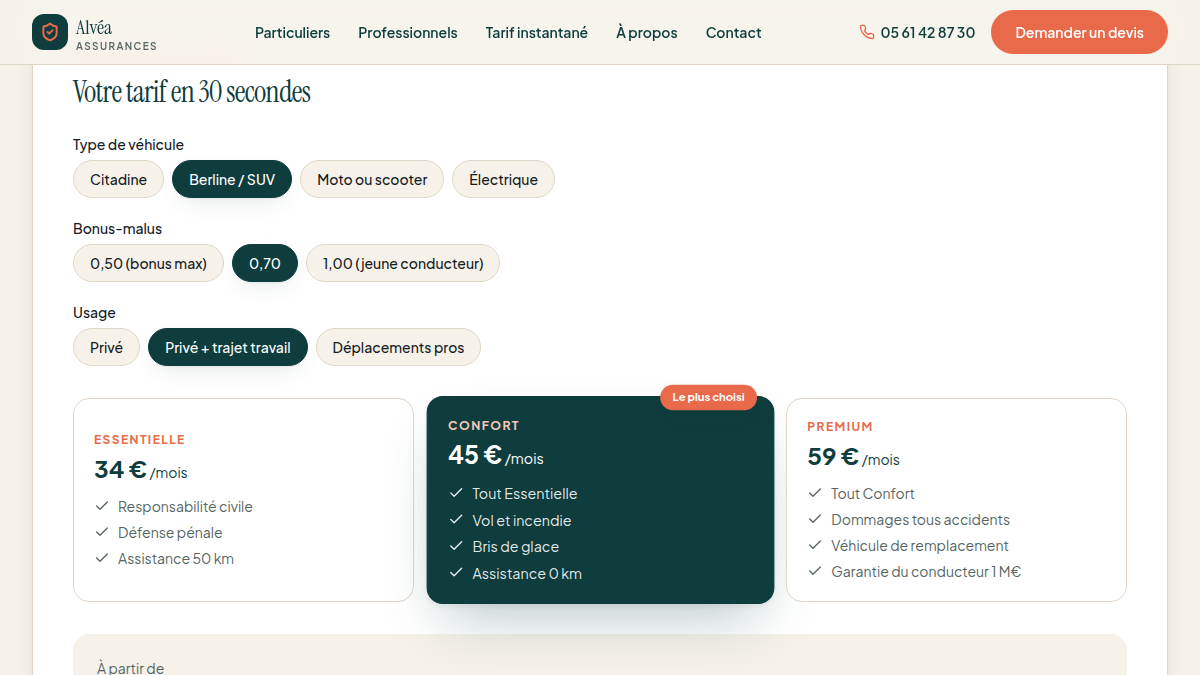Choose Déplacements pros usage
Viewport: 1200px width, 675px height.
click(398, 347)
